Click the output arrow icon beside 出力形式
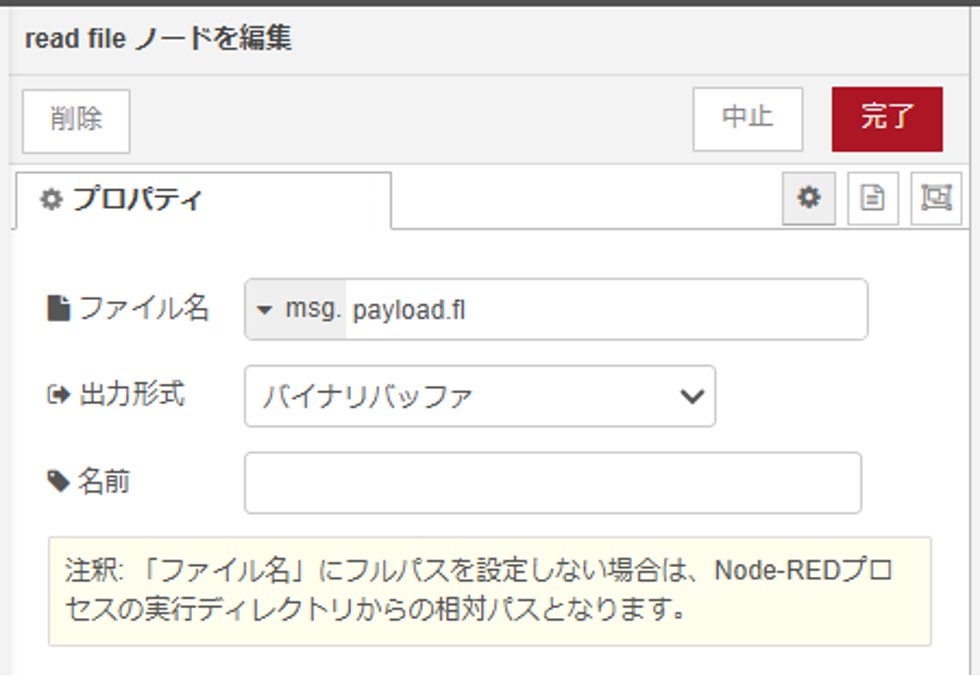 pos(58,395)
